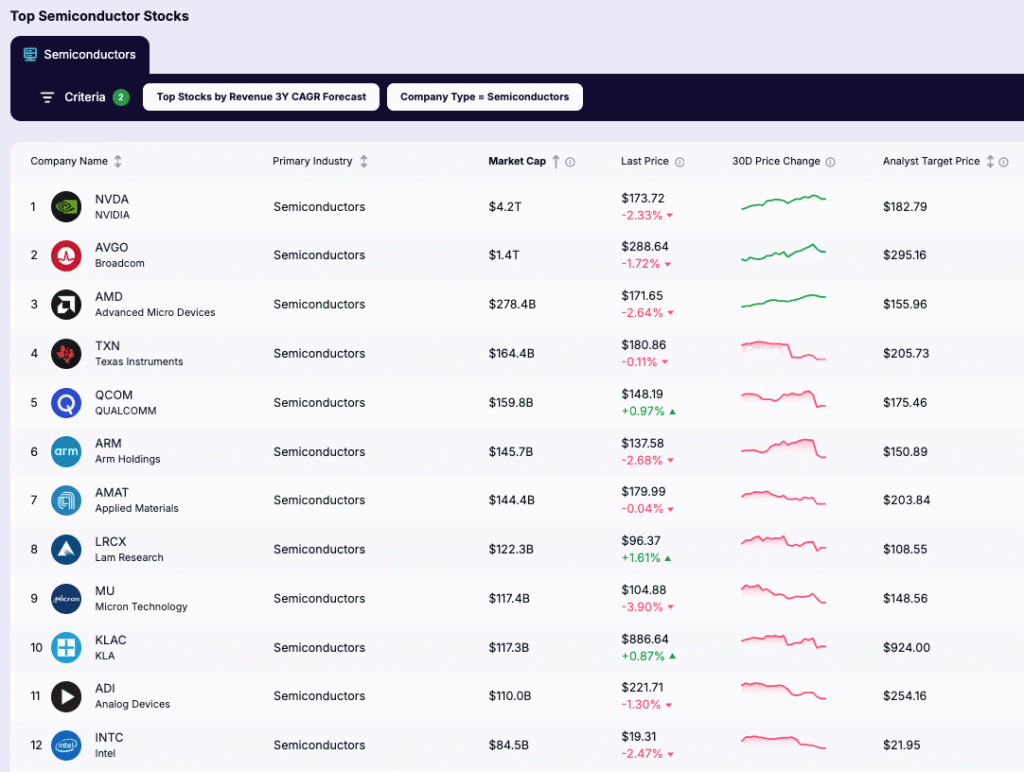
Task: View NVDA 30-day price sparkline
Action: coord(784,202)
